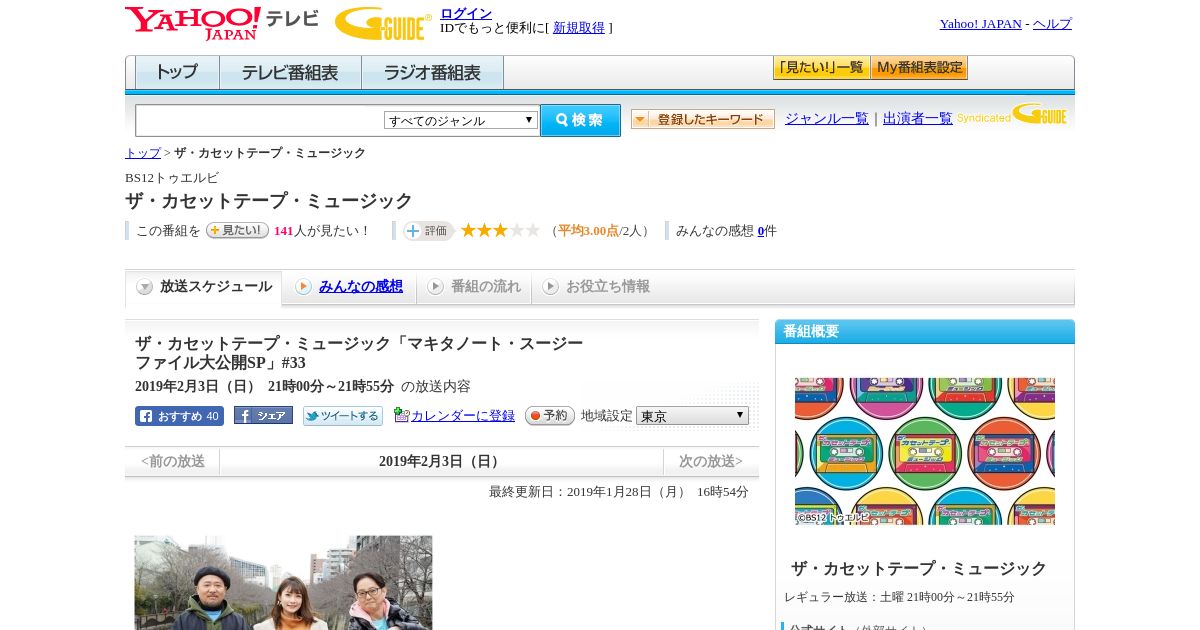Expand the 登録したキーワード dropdown
This screenshot has height=630, width=1200.
[702, 119]
